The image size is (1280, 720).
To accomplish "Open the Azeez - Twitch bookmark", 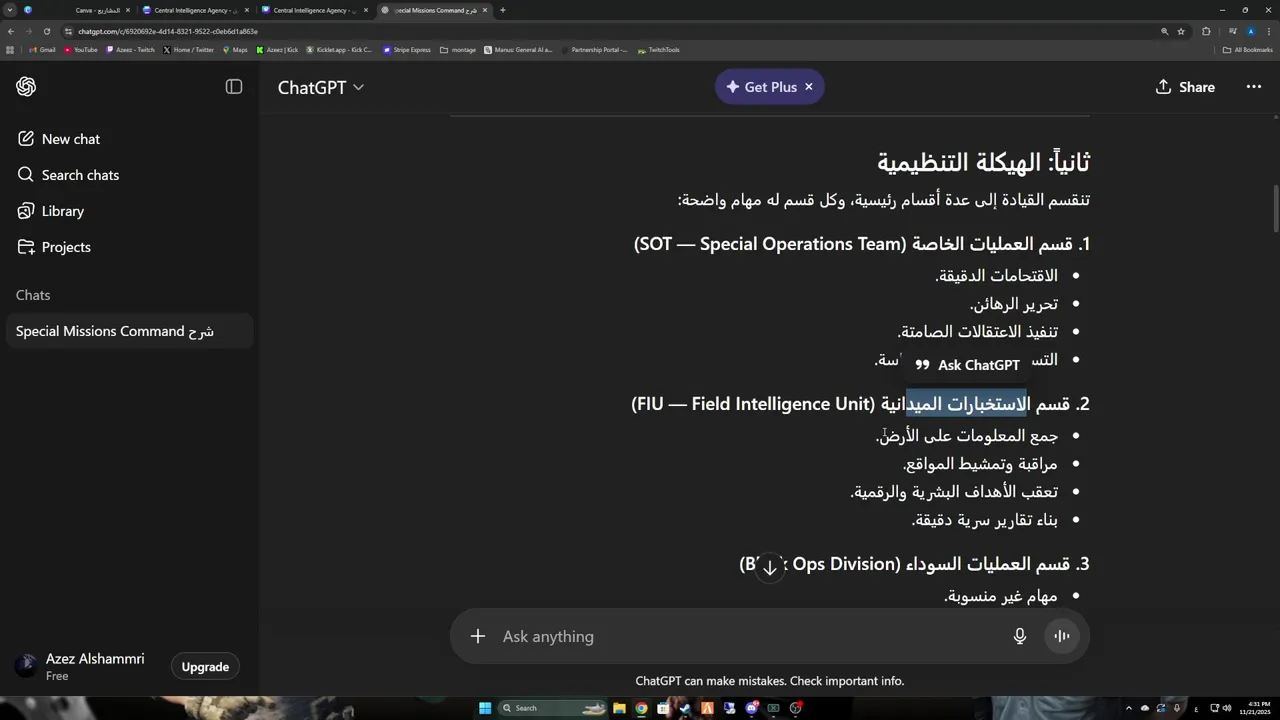I will (x=130, y=50).
